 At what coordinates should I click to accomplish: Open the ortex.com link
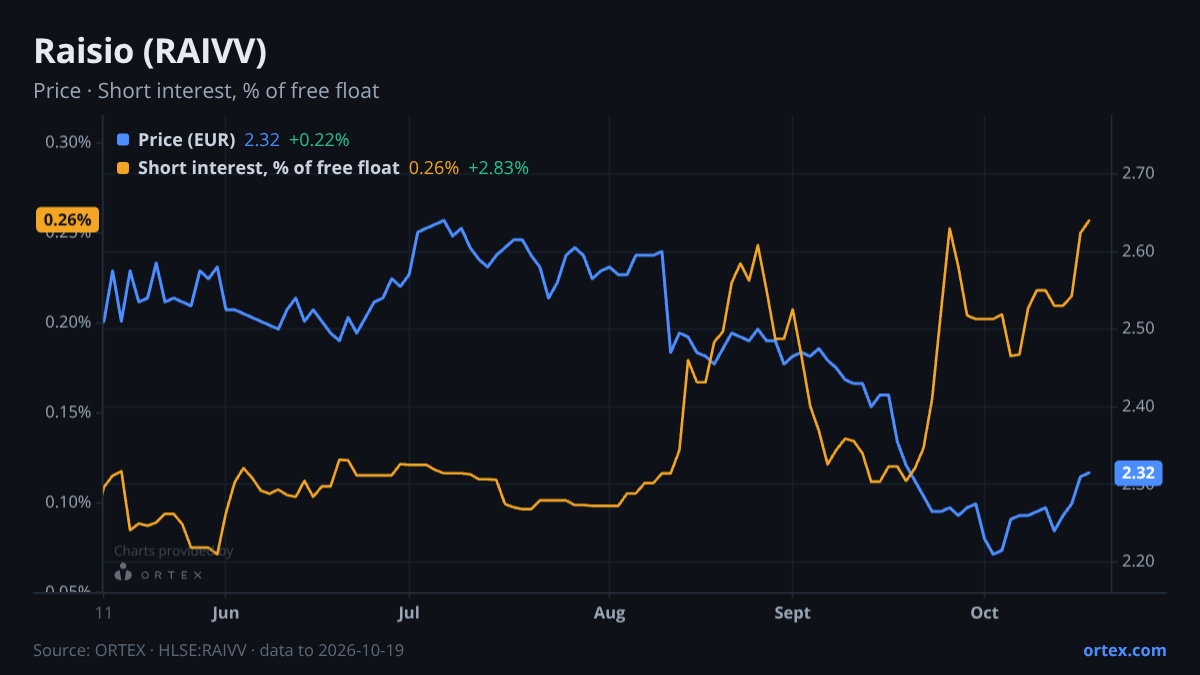point(1124,650)
